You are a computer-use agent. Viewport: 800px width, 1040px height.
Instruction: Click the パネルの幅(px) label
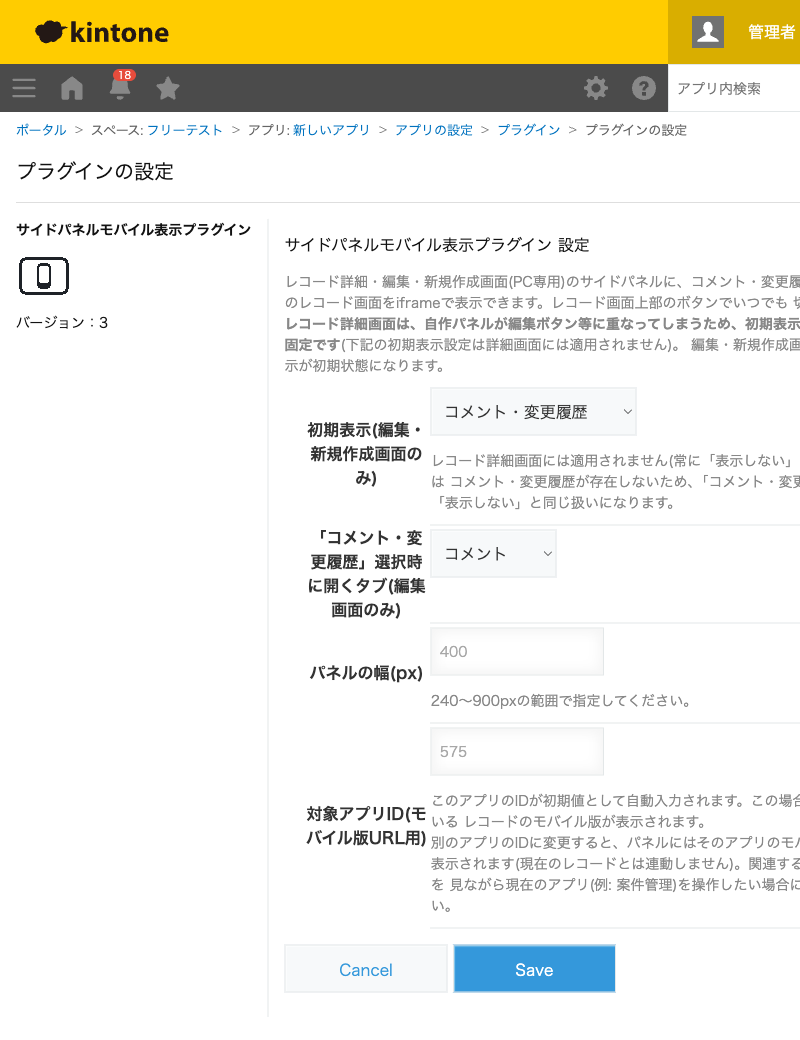pyautogui.click(x=366, y=673)
